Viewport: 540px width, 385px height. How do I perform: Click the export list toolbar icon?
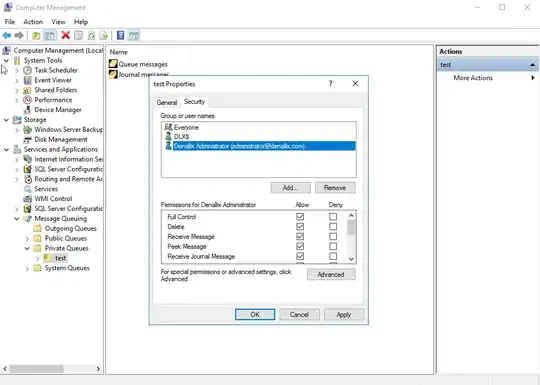pos(104,35)
